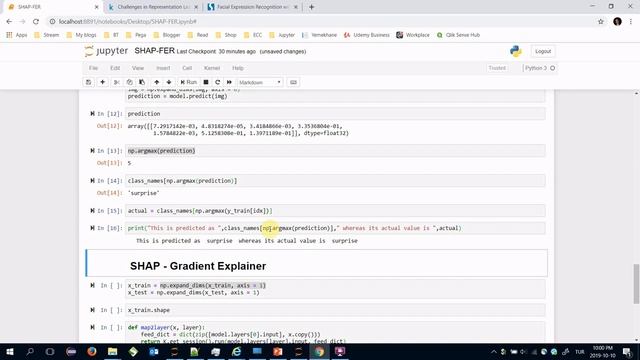Open Windows taskbar search

(x=30, y=351)
